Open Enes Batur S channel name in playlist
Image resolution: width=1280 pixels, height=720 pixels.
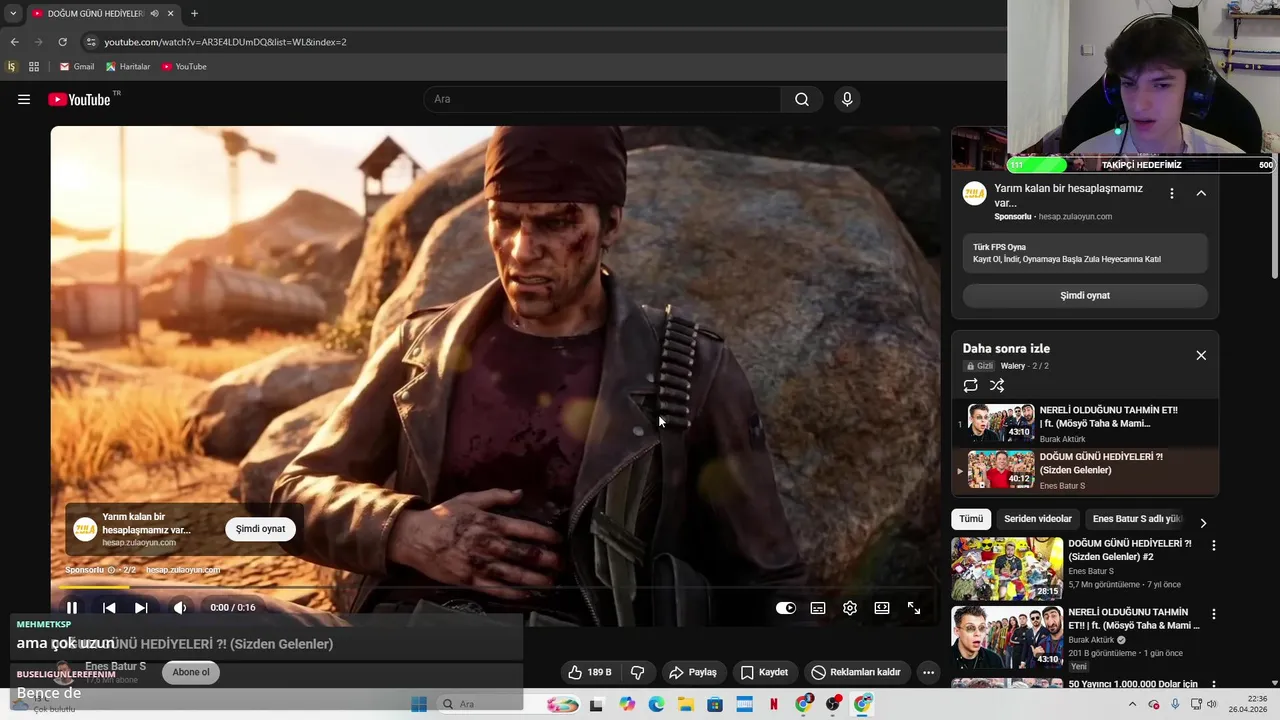(1062, 486)
